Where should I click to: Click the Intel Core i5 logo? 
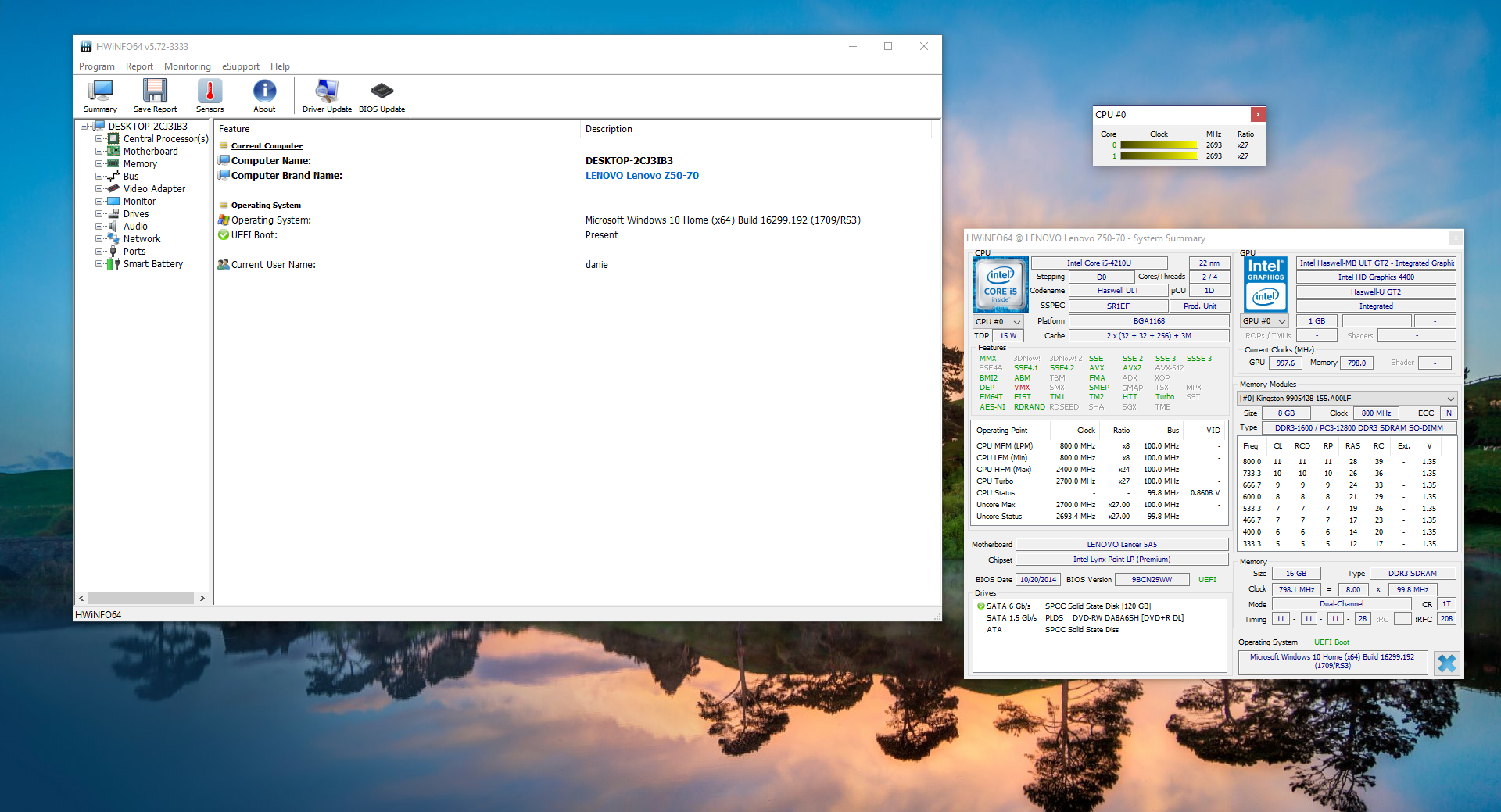(1000, 285)
